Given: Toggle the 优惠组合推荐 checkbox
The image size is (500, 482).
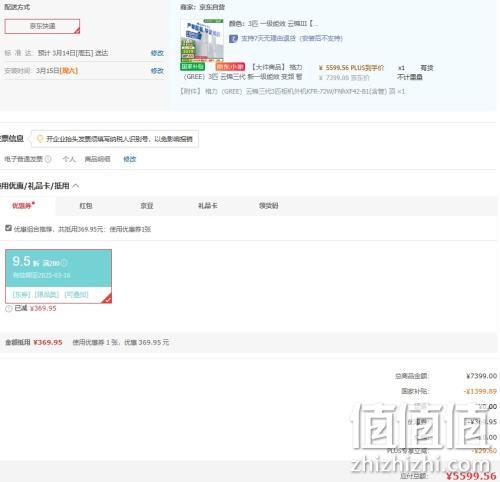Looking at the screenshot, I should [8, 228].
